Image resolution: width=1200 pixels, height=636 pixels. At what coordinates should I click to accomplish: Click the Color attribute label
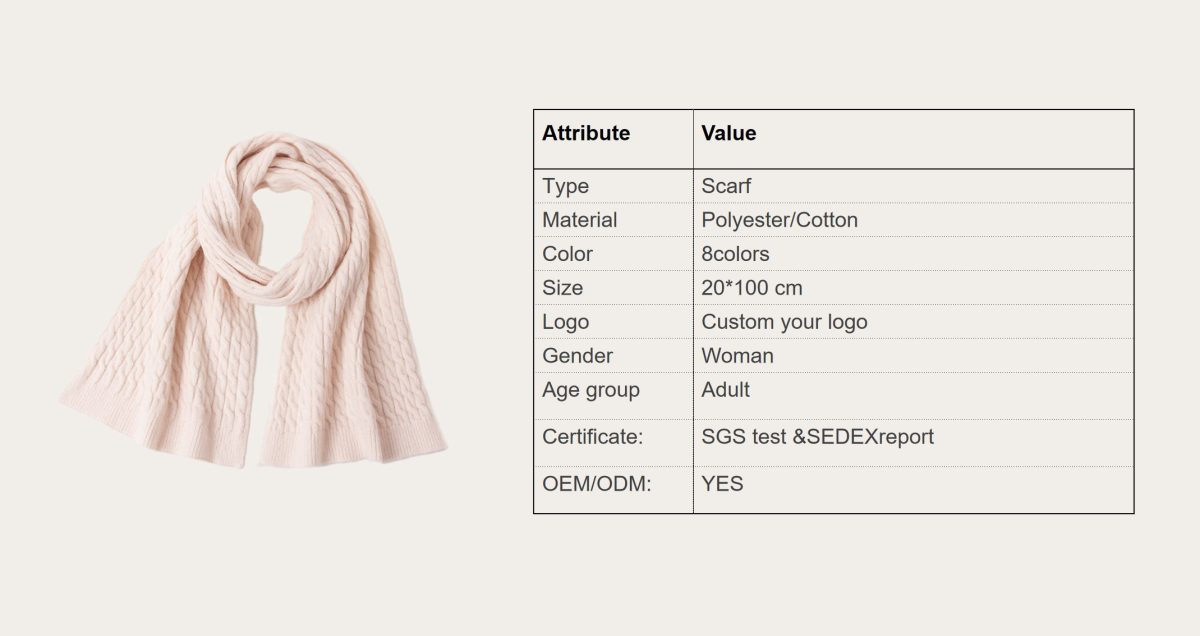[x=567, y=254]
